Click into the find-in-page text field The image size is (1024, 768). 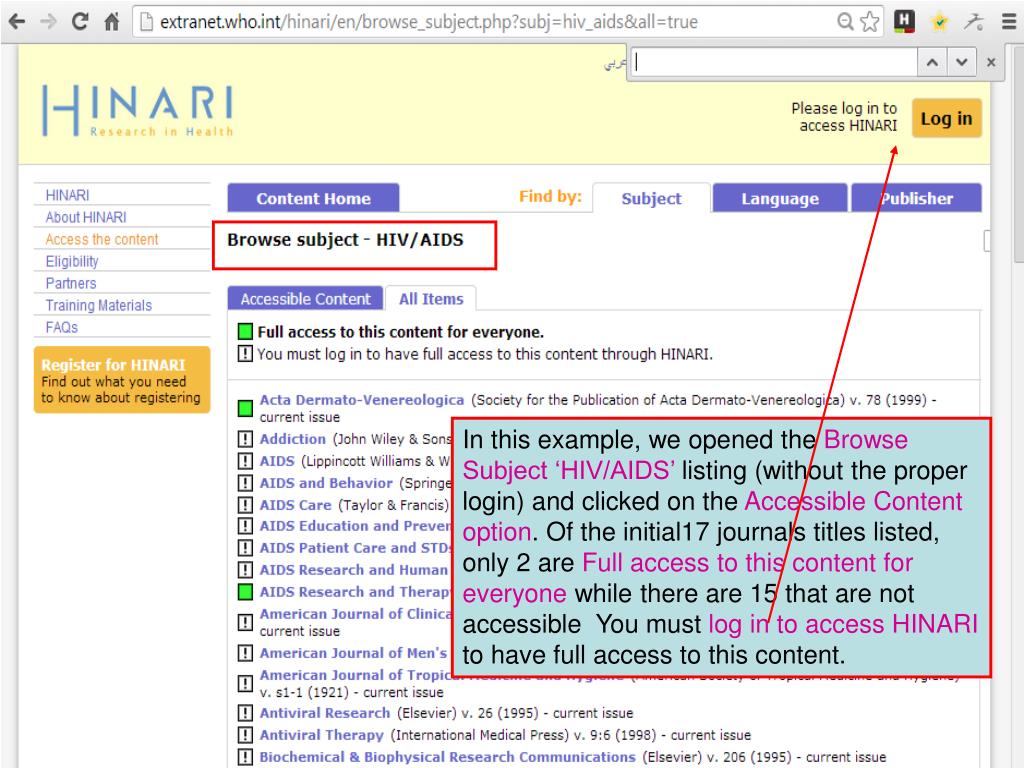click(x=774, y=63)
